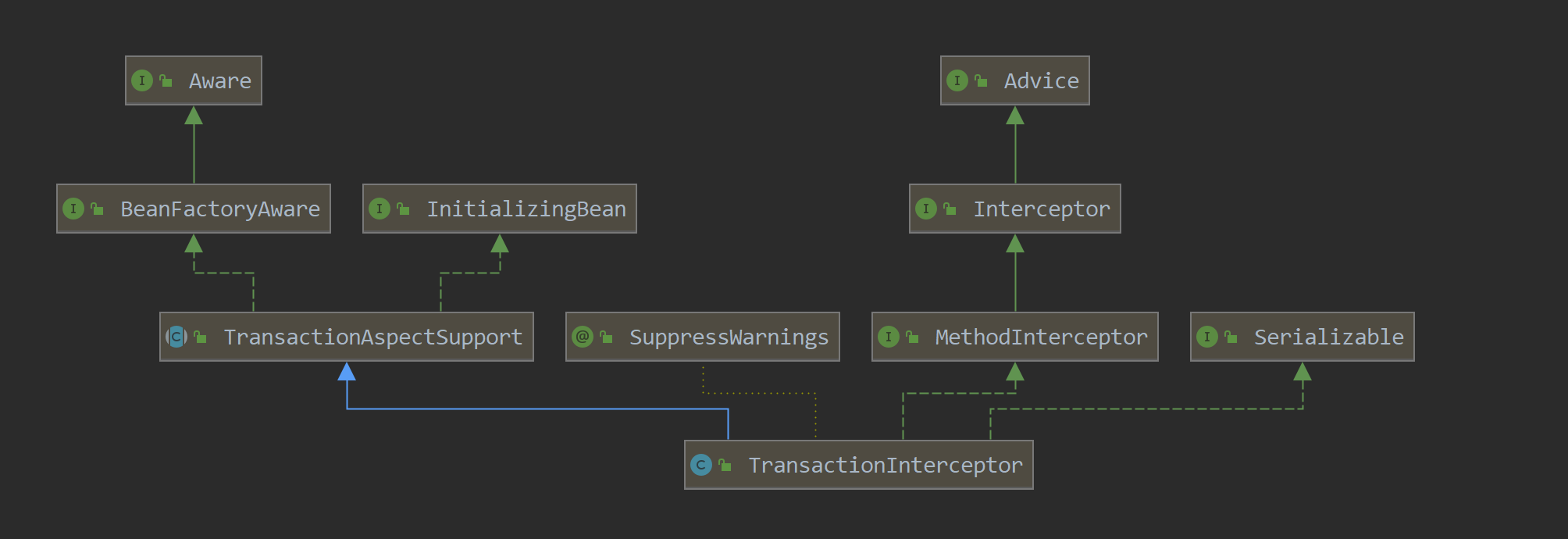Select the BeanFactoryAware node label
This screenshot has width=1568, height=539.
click(219, 209)
